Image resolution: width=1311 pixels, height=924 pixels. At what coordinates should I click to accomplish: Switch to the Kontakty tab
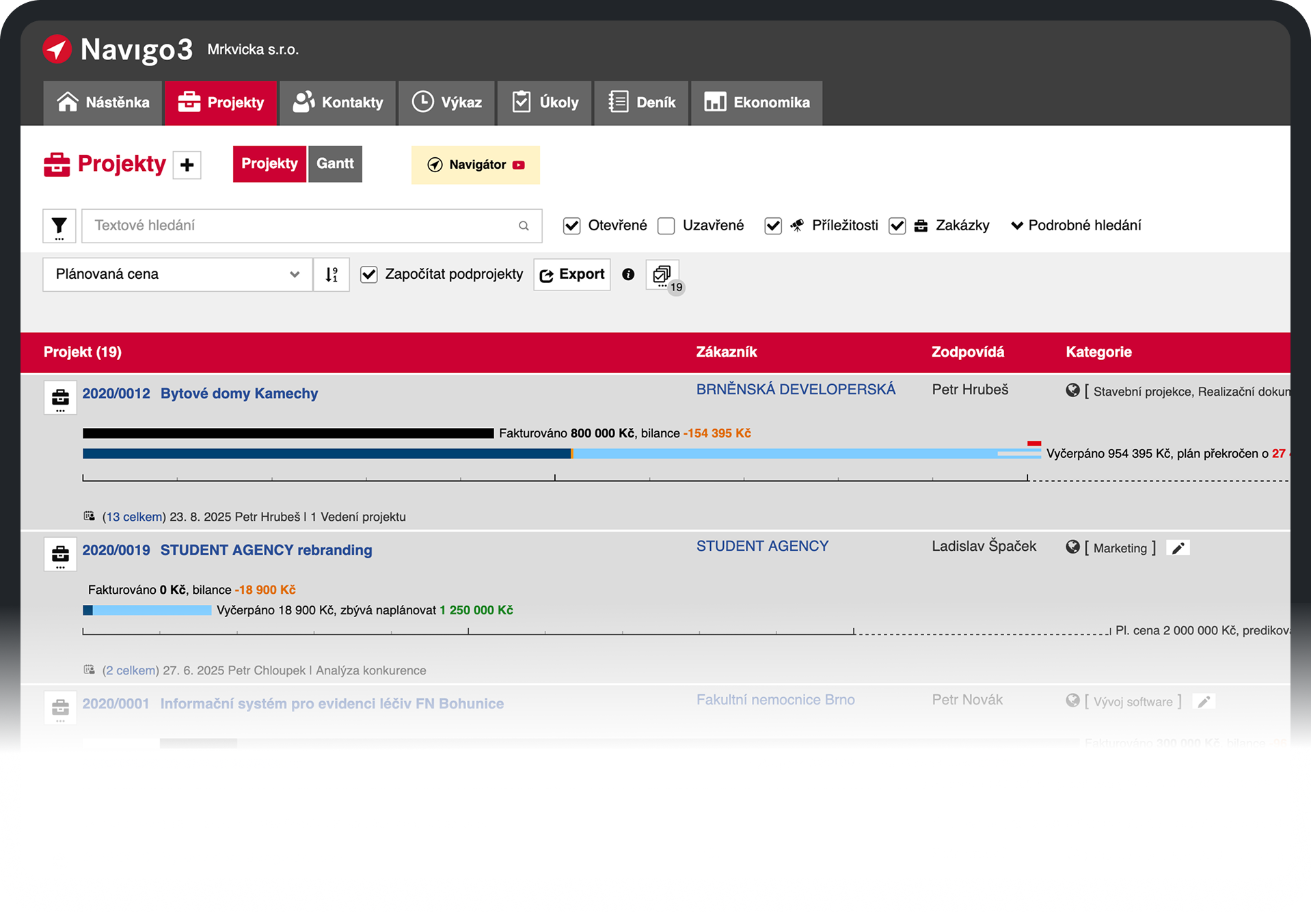click(338, 103)
